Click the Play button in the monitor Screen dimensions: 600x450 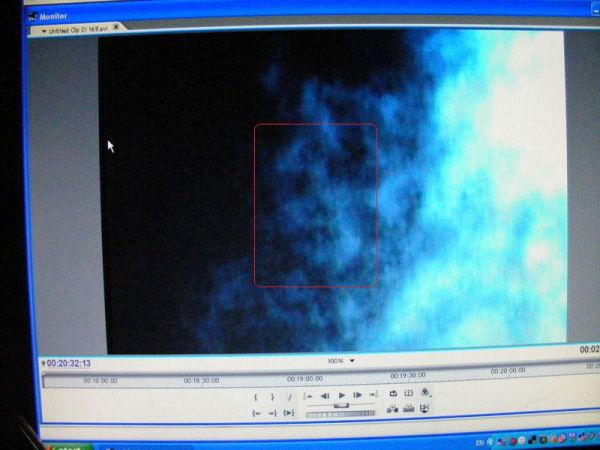tap(342, 395)
